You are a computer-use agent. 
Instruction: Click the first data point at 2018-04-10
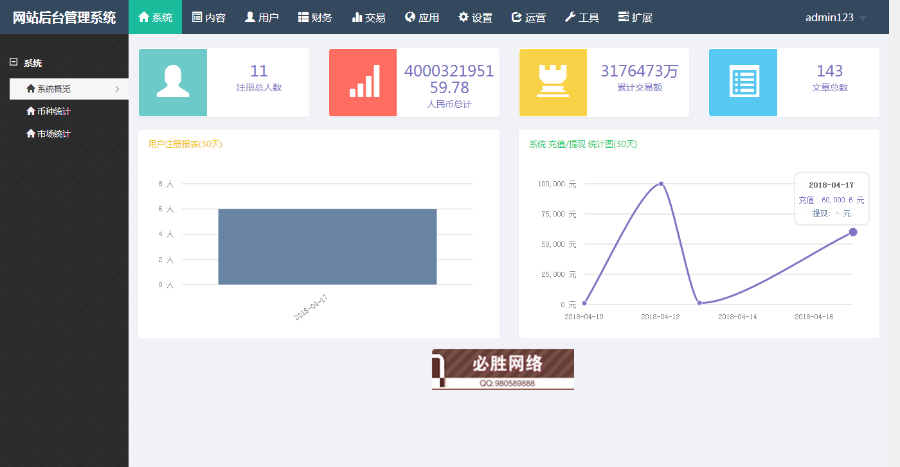pos(584,303)
